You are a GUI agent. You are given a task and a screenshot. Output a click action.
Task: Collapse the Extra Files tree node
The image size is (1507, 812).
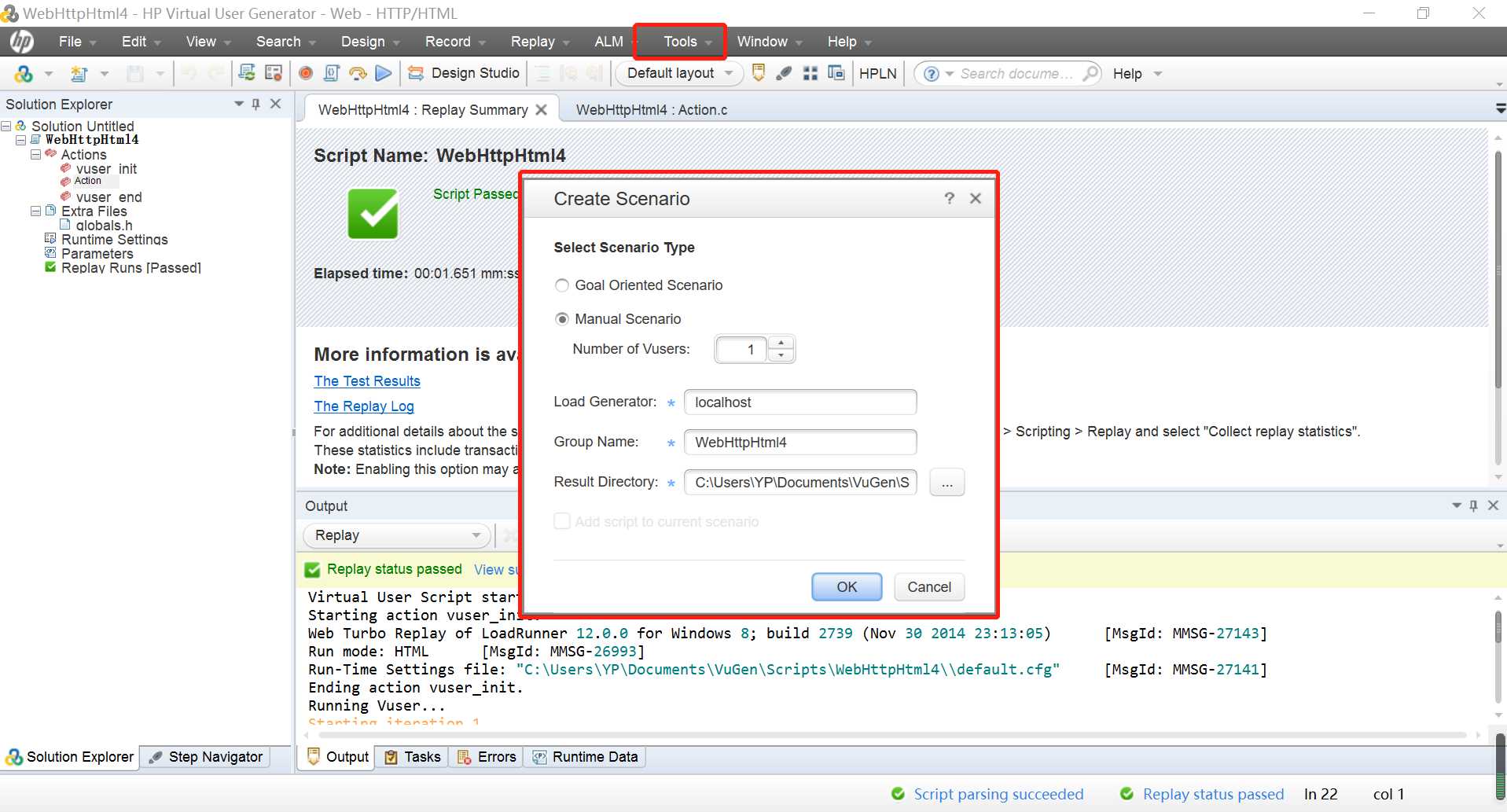point(35,211)
